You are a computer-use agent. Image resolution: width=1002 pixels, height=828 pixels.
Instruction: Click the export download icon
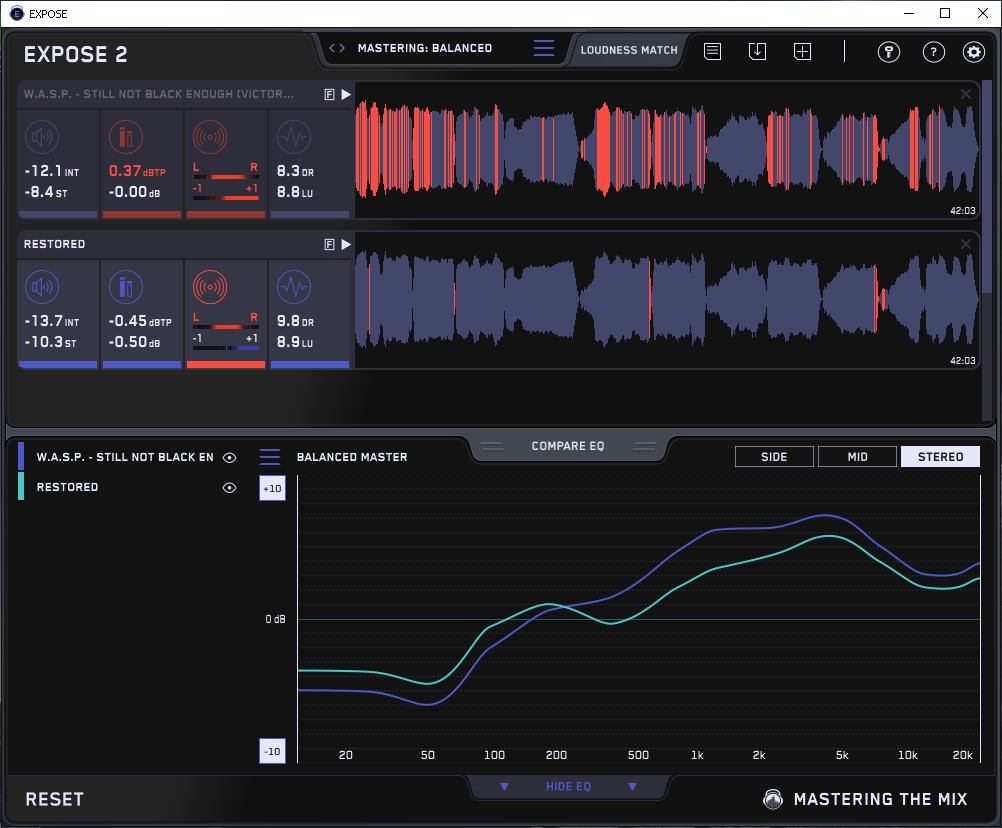[757, 52]
